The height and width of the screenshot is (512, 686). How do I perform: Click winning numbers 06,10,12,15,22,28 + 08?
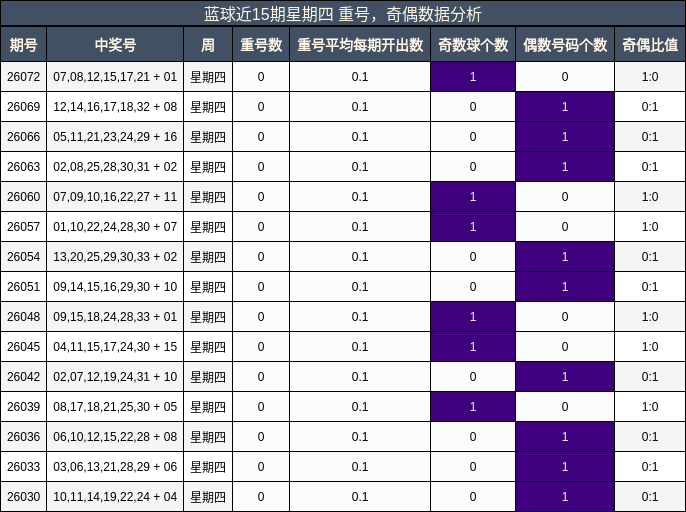115,437
